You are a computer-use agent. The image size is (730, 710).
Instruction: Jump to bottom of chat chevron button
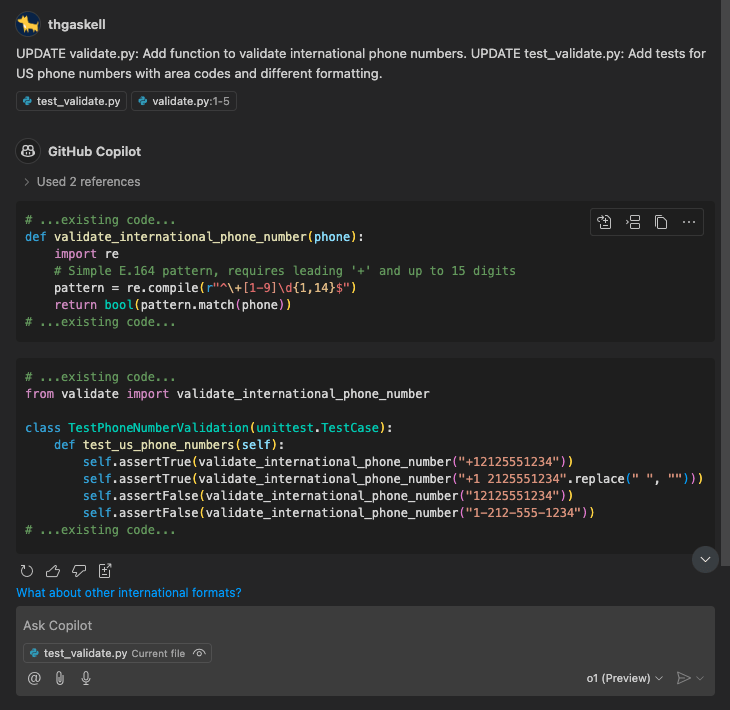705,559
